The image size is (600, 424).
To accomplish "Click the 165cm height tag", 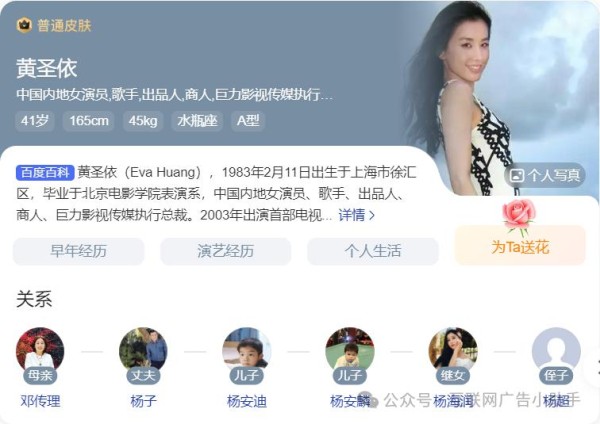I will click(89, 121).
